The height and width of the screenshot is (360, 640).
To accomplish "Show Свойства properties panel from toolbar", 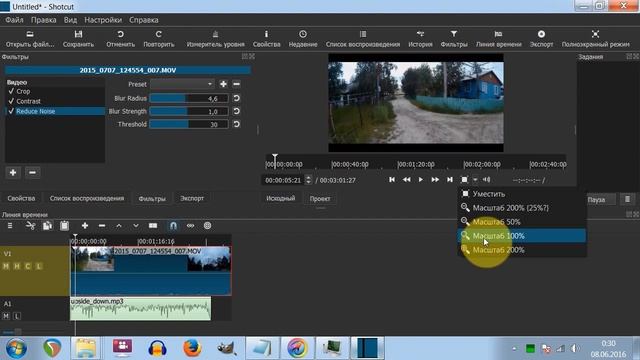I will click(x=267, y=39).
